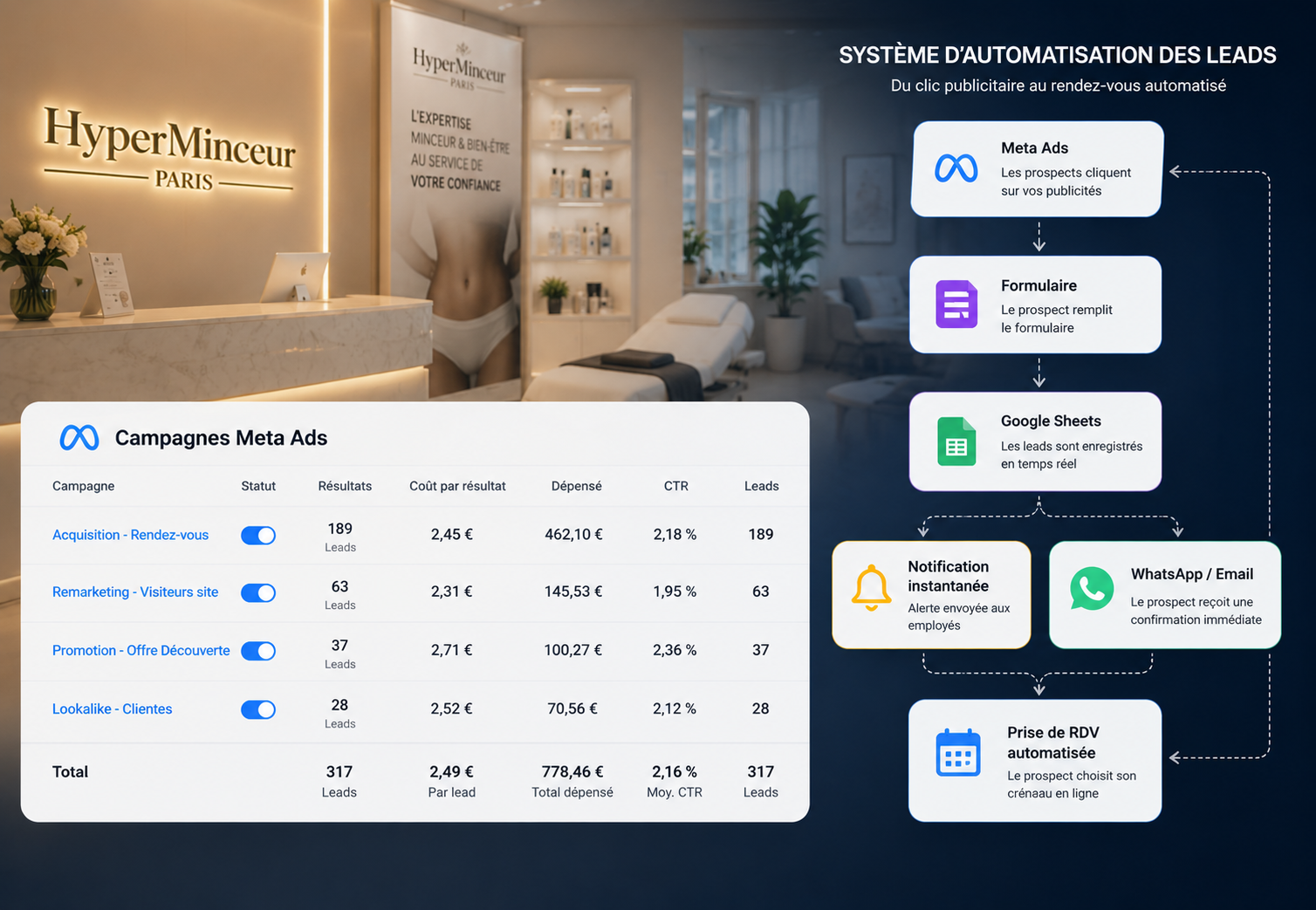Click the CTR column header
Viewport: 1316px width, 910px height.
(x=676, y=486)
